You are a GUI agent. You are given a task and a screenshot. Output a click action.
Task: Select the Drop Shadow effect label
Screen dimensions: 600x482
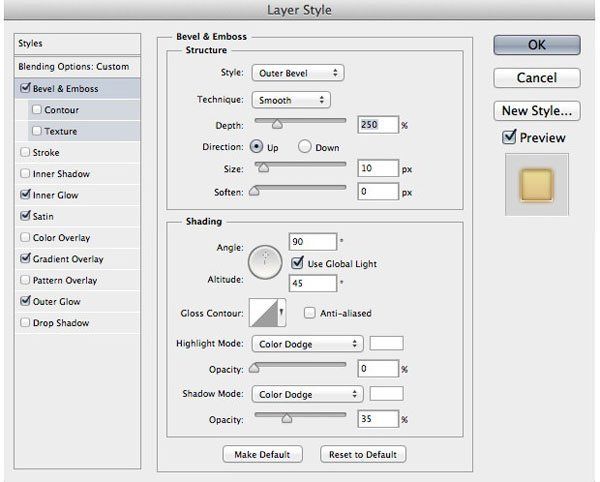(x=61, y=323)
